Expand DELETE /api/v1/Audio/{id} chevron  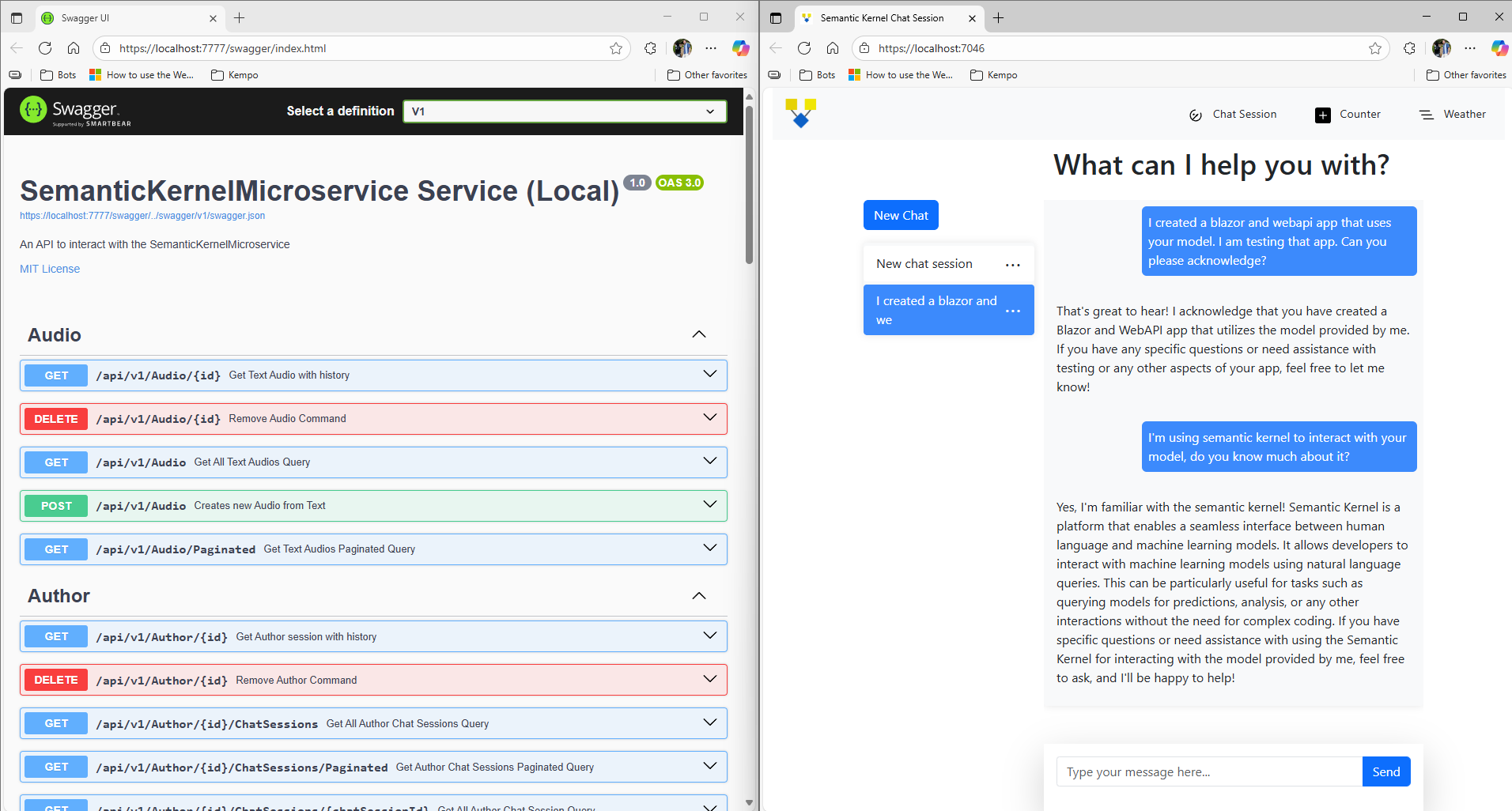tap(710, 417)
